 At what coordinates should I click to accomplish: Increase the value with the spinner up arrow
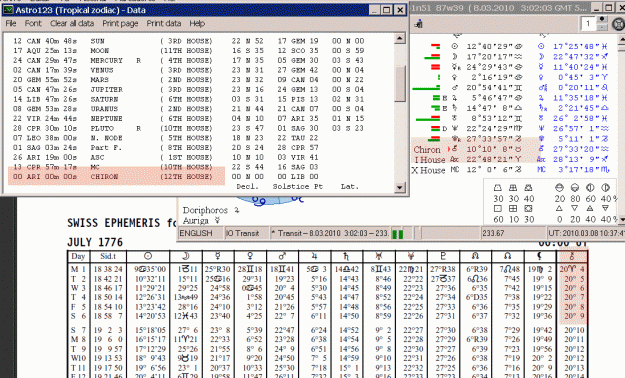602,20
